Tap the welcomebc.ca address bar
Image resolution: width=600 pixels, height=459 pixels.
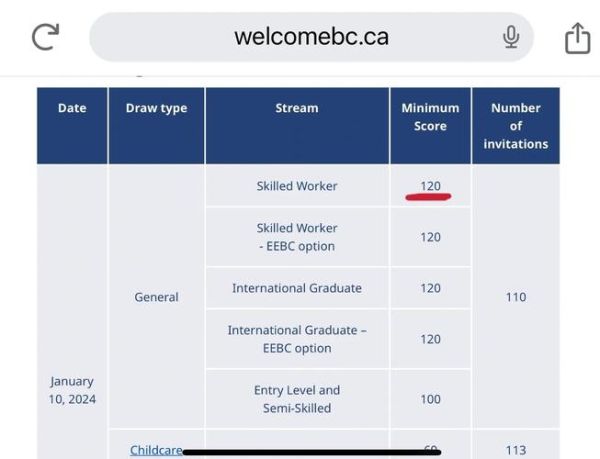click(311, 38)
